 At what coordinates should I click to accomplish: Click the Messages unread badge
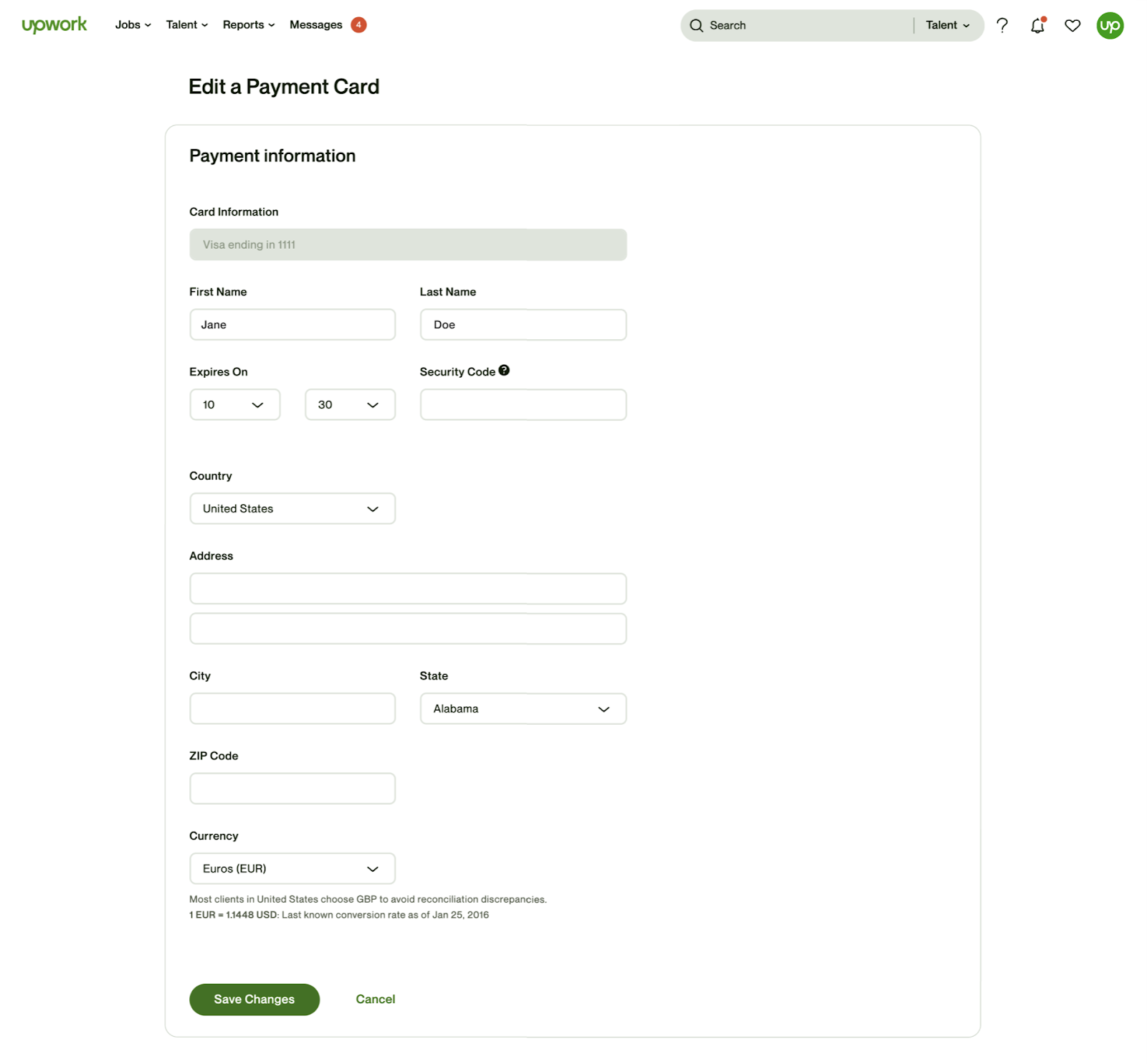tap(358, 25)
